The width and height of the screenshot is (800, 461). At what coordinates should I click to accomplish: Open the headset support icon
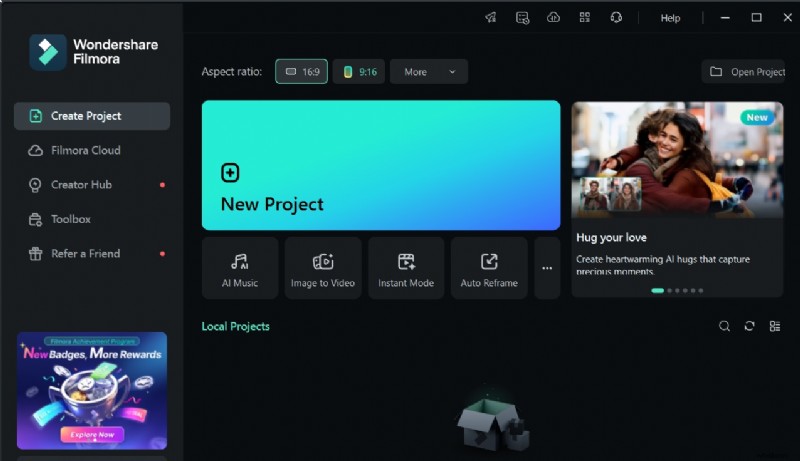pyautogui.click(x=616, y=18)
